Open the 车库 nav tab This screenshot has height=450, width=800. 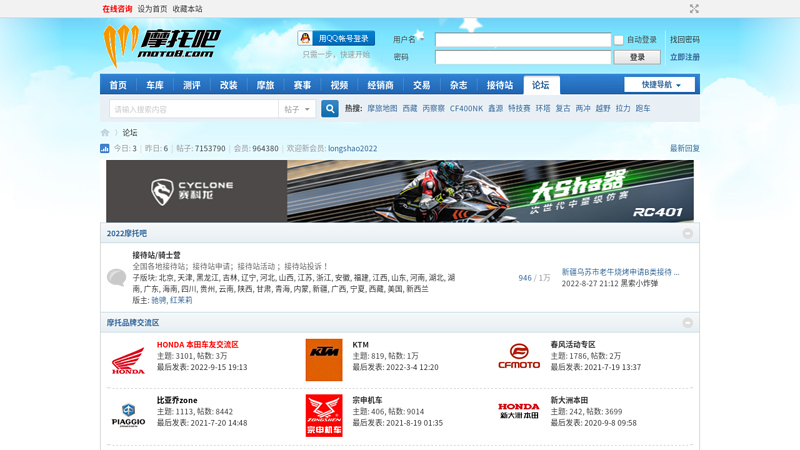(155, 85)
